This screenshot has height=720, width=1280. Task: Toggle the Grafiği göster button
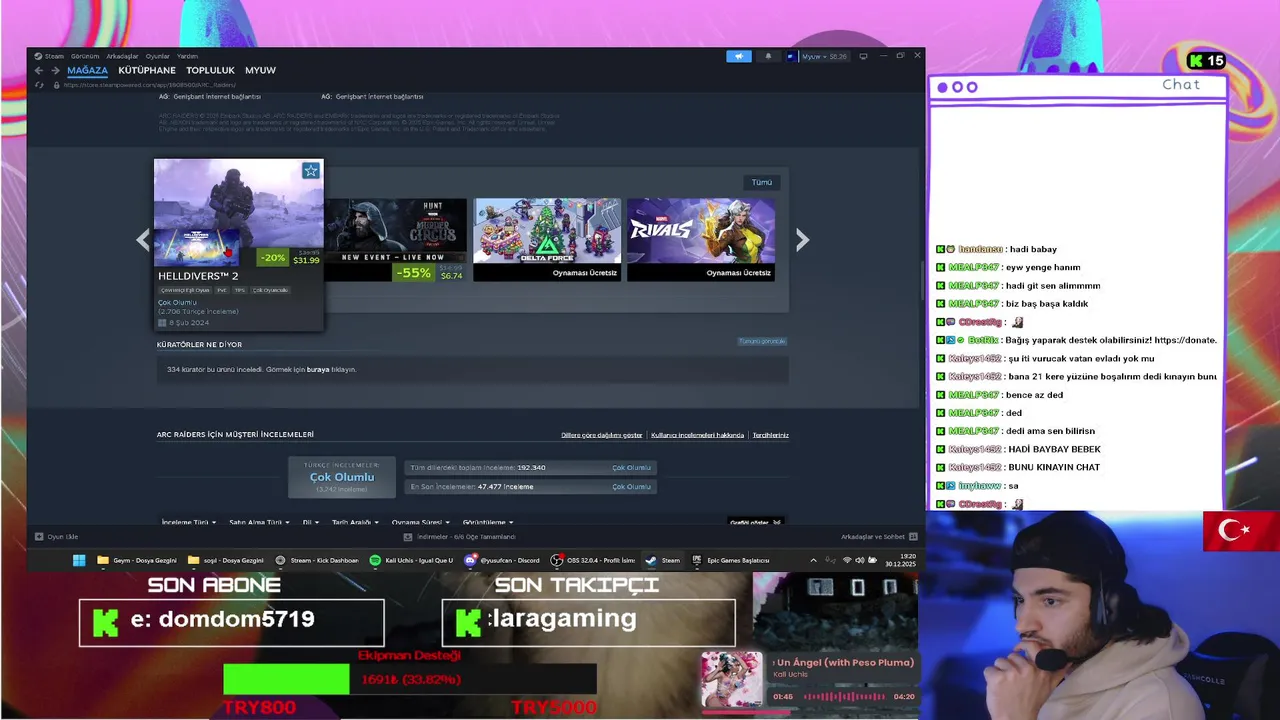coord(755,522)
